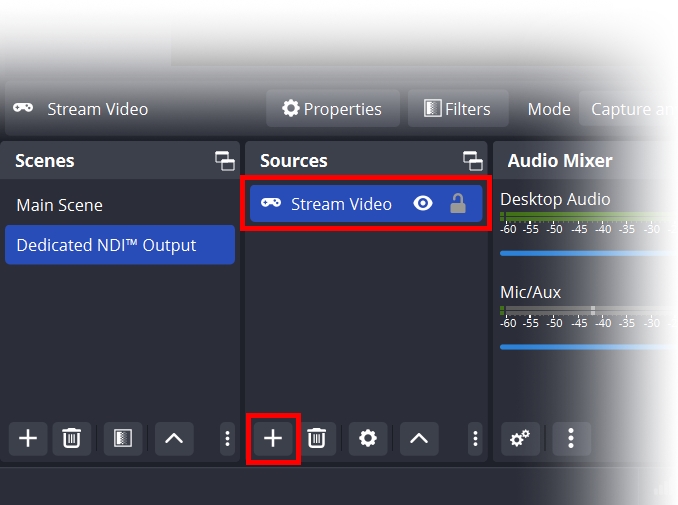The image size is (678, 505).
Task: Open advanced audio properties gears icon
Action: (520, 438)
